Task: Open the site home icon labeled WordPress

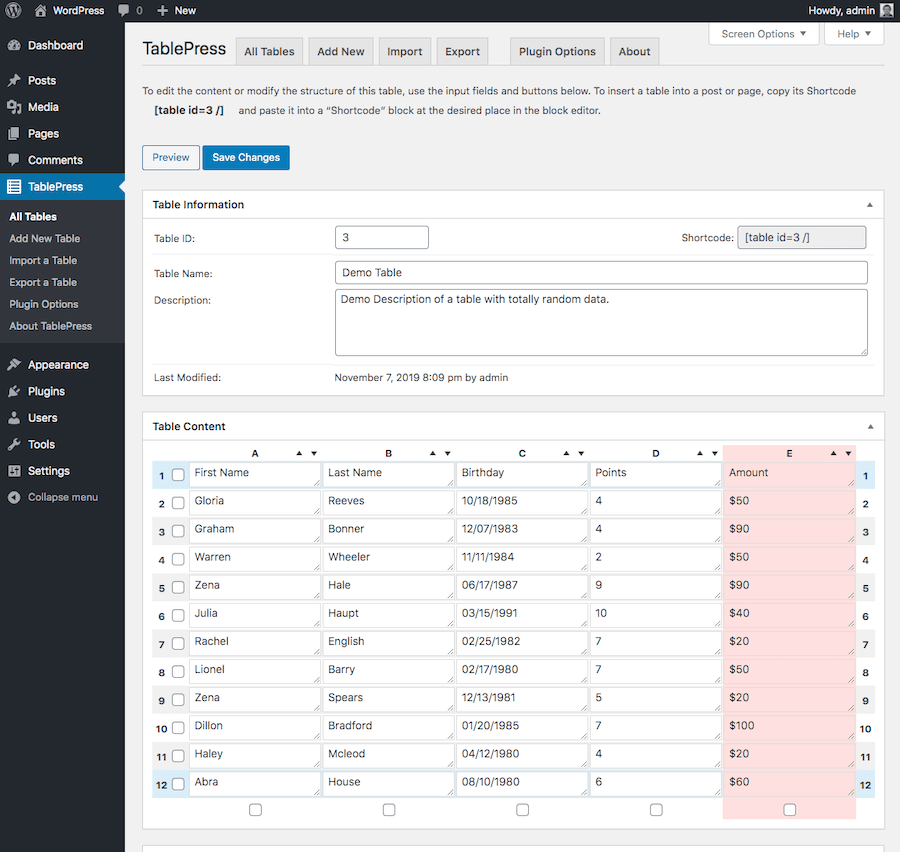Action: [40, 10]
